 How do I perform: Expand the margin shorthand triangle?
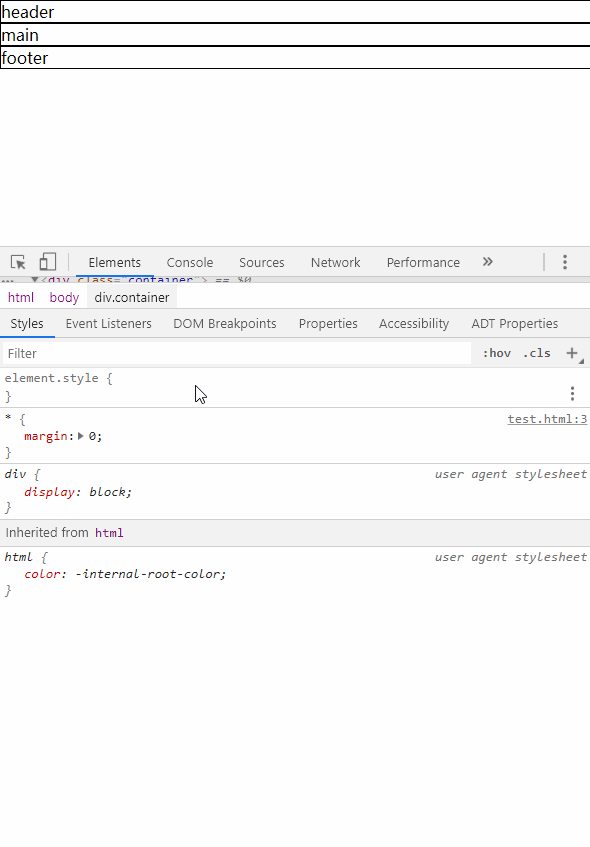pyautogui.click(x=81, y=436)
